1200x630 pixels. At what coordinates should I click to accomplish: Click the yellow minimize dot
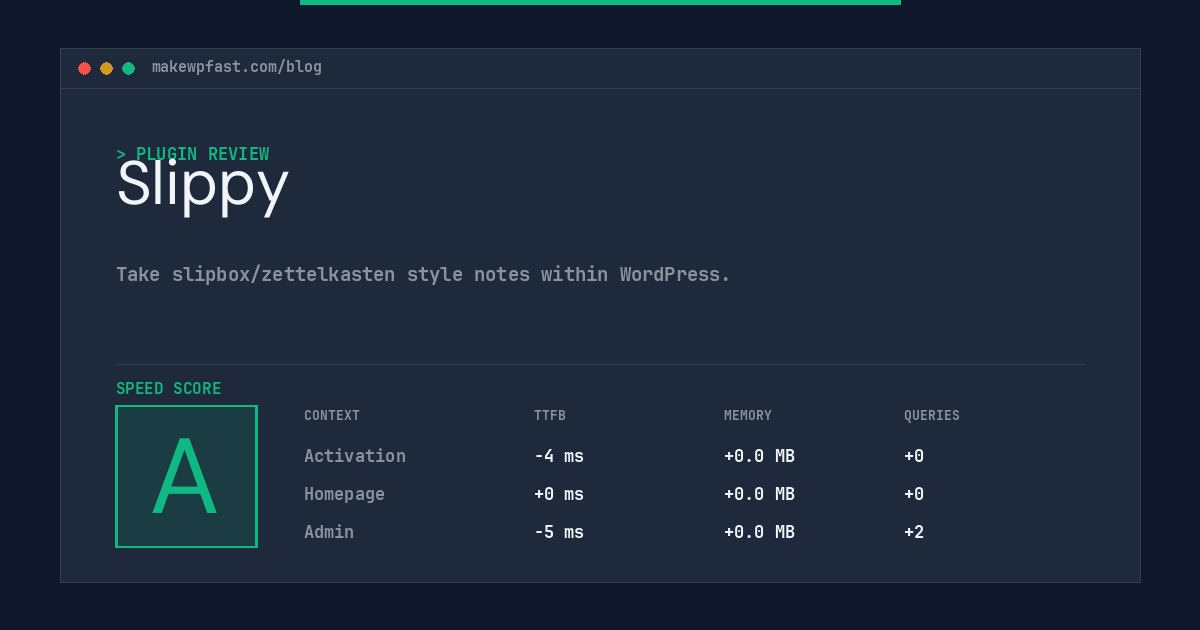tap(106, 68)
